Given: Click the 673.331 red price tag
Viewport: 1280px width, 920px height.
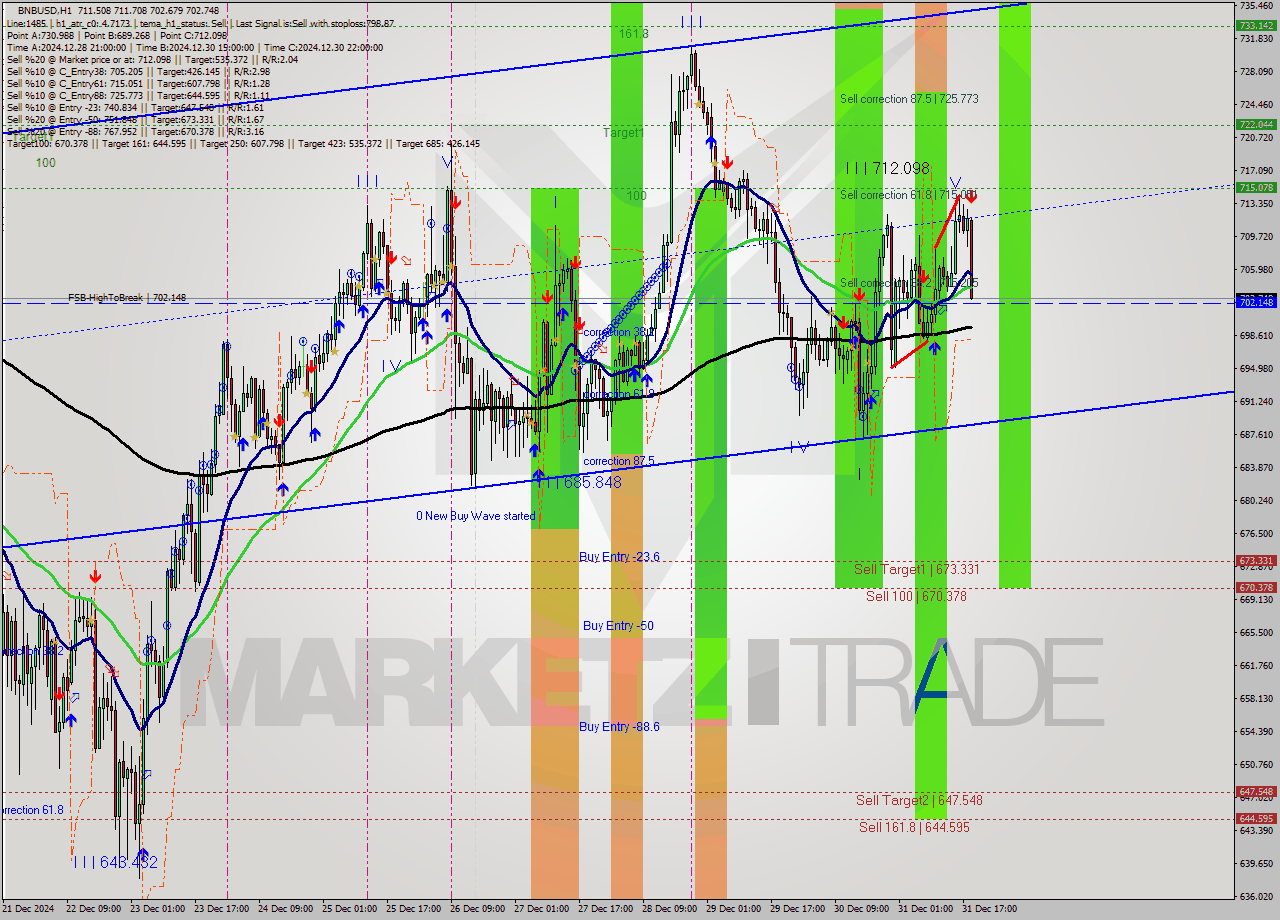Looking at the screenshot, I should (1256, 561).
